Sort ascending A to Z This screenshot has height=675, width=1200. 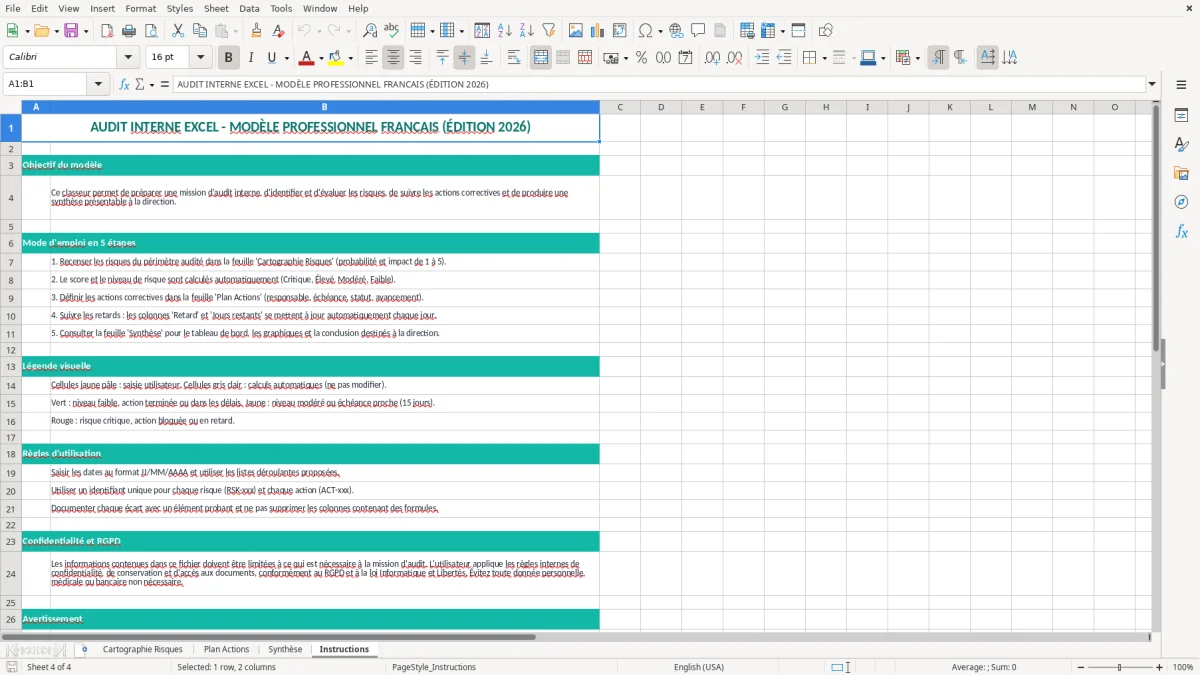click(x=505, y=31)
